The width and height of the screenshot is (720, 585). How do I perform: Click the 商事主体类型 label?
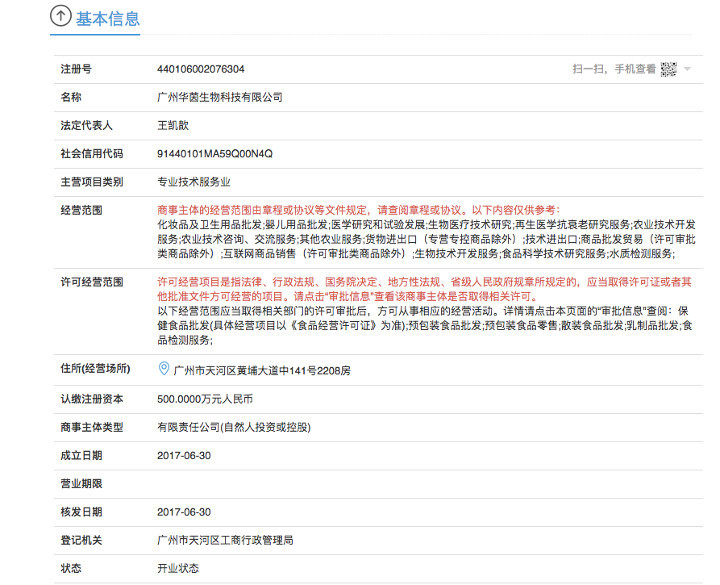92,428
